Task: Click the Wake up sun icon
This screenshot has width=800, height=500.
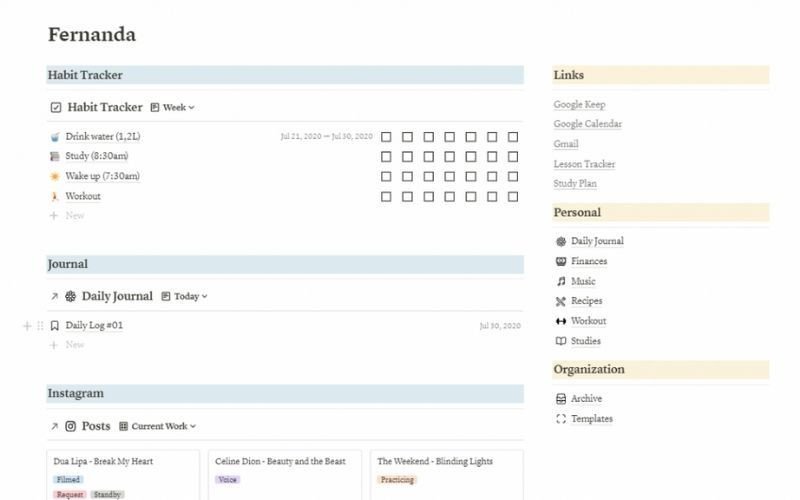Action: click(x=55, y=177)
